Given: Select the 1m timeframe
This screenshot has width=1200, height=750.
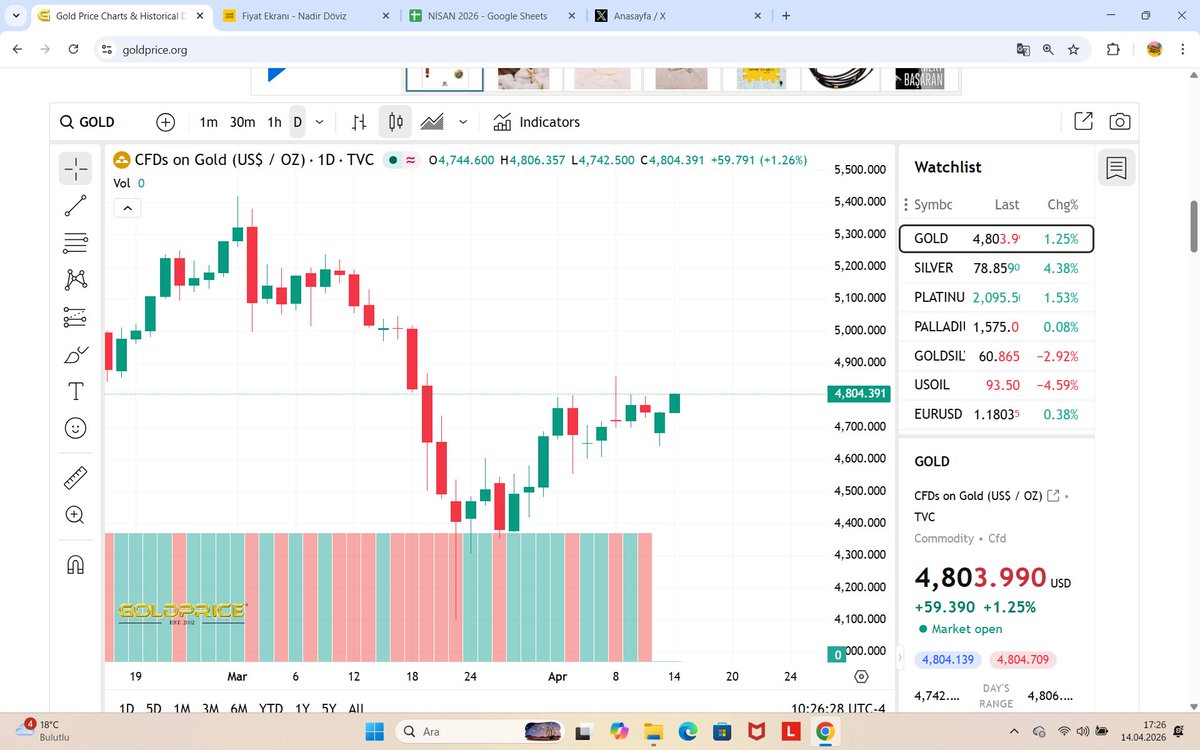Looking at the screenshot, I should point(208,122).
